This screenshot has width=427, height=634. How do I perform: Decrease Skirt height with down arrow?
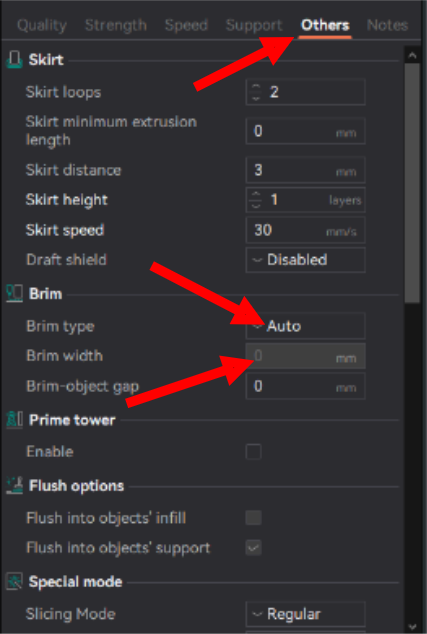tap(256, 205)
